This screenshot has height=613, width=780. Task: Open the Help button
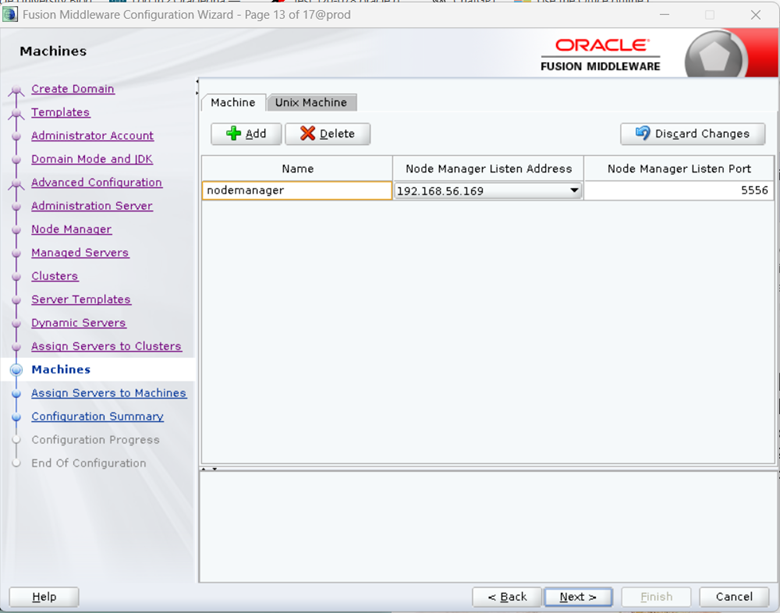point(44,597)
